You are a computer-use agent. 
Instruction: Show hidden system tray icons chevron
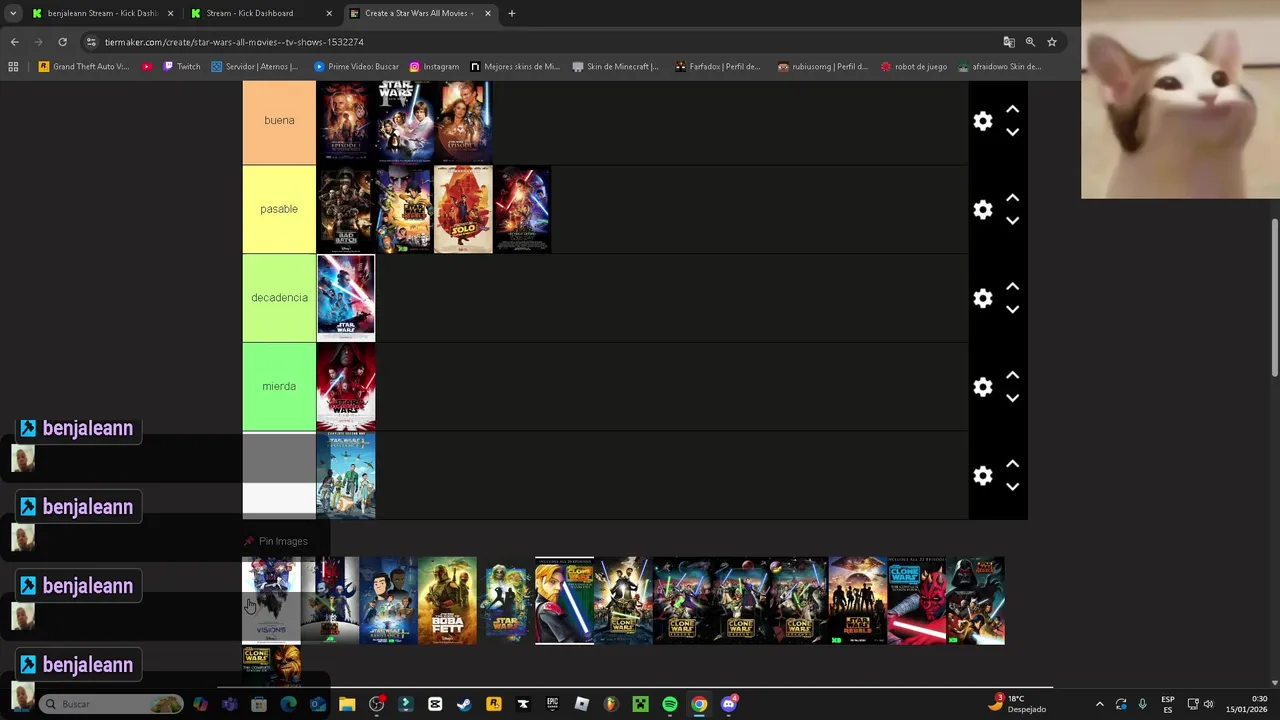[1099, 704]
